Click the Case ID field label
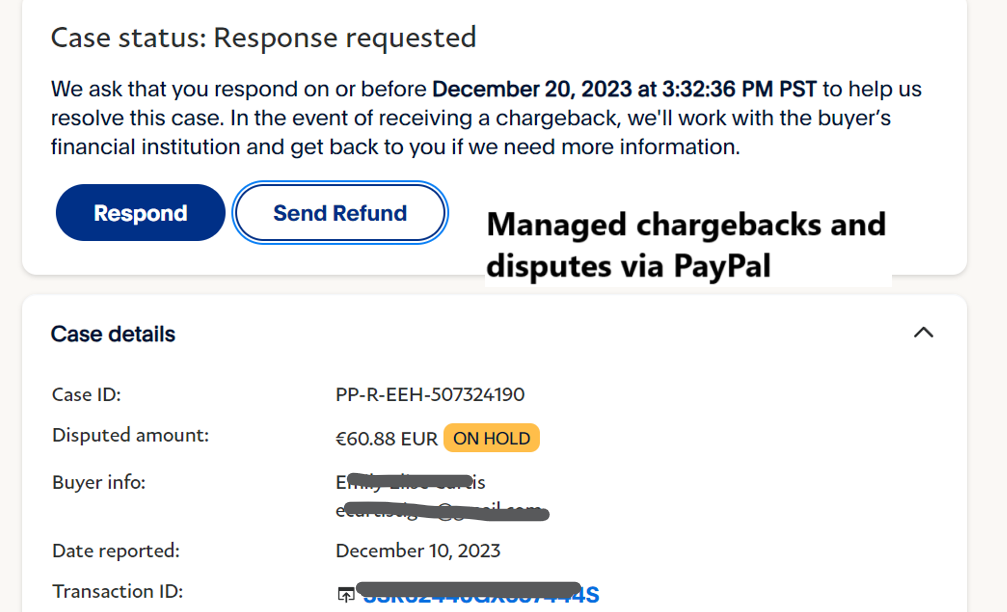Viewport: 1007px width, 612px height. click(x=86, y=395)
